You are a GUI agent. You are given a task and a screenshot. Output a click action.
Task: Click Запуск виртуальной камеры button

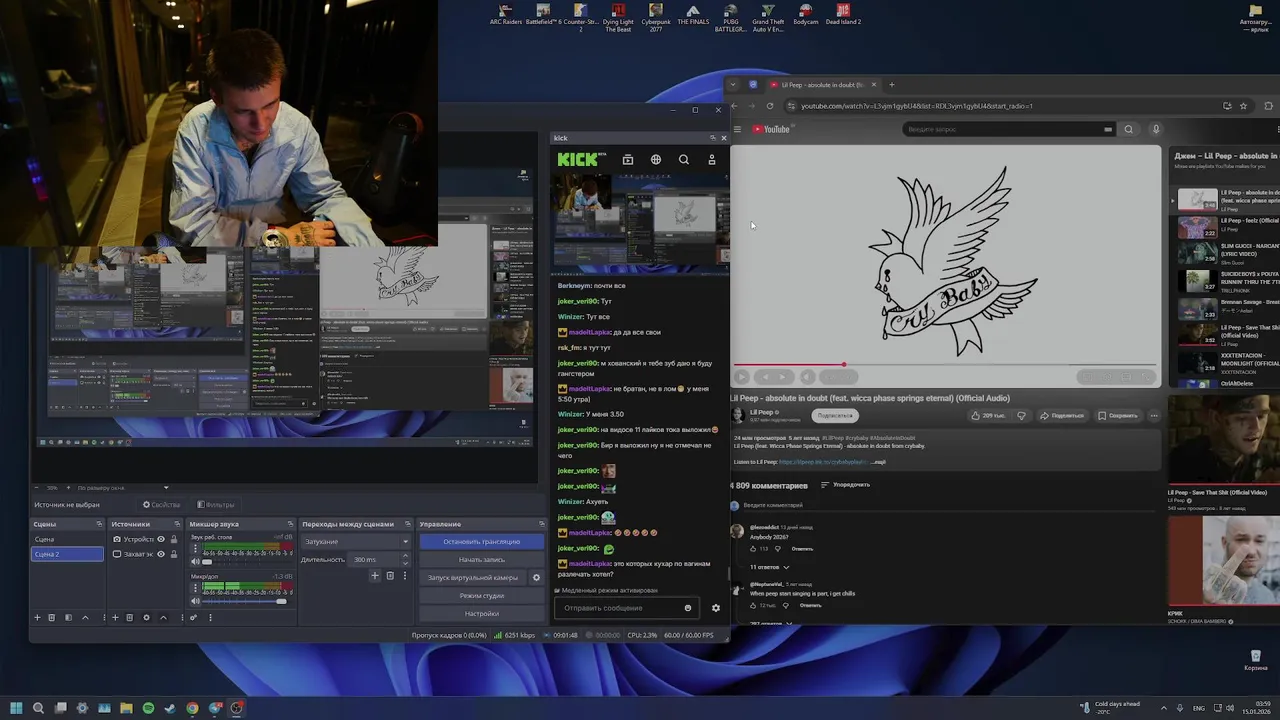click(473, 577)
